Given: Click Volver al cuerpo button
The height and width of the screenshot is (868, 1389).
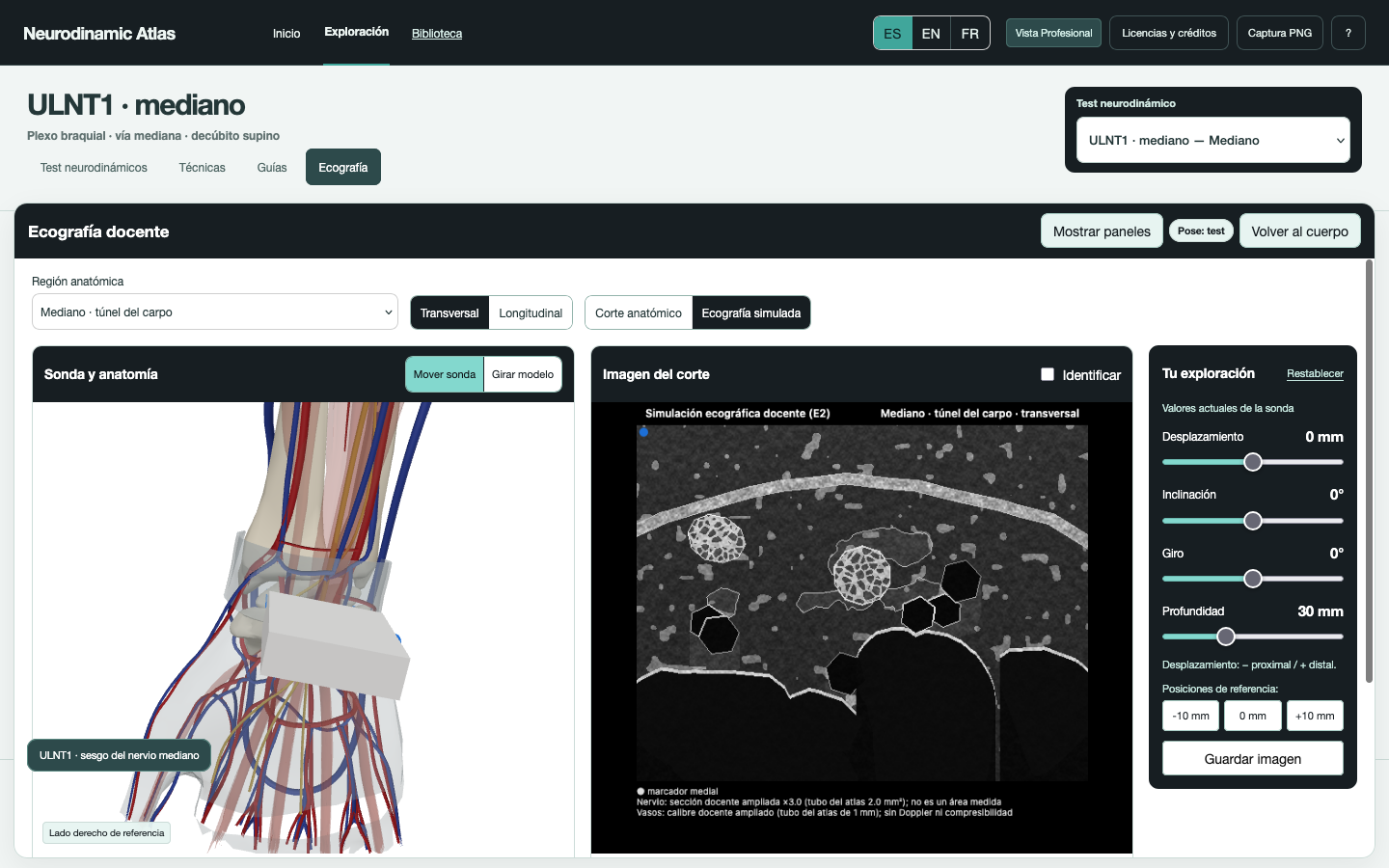Looking at the screenshot, I should 1300,231.
